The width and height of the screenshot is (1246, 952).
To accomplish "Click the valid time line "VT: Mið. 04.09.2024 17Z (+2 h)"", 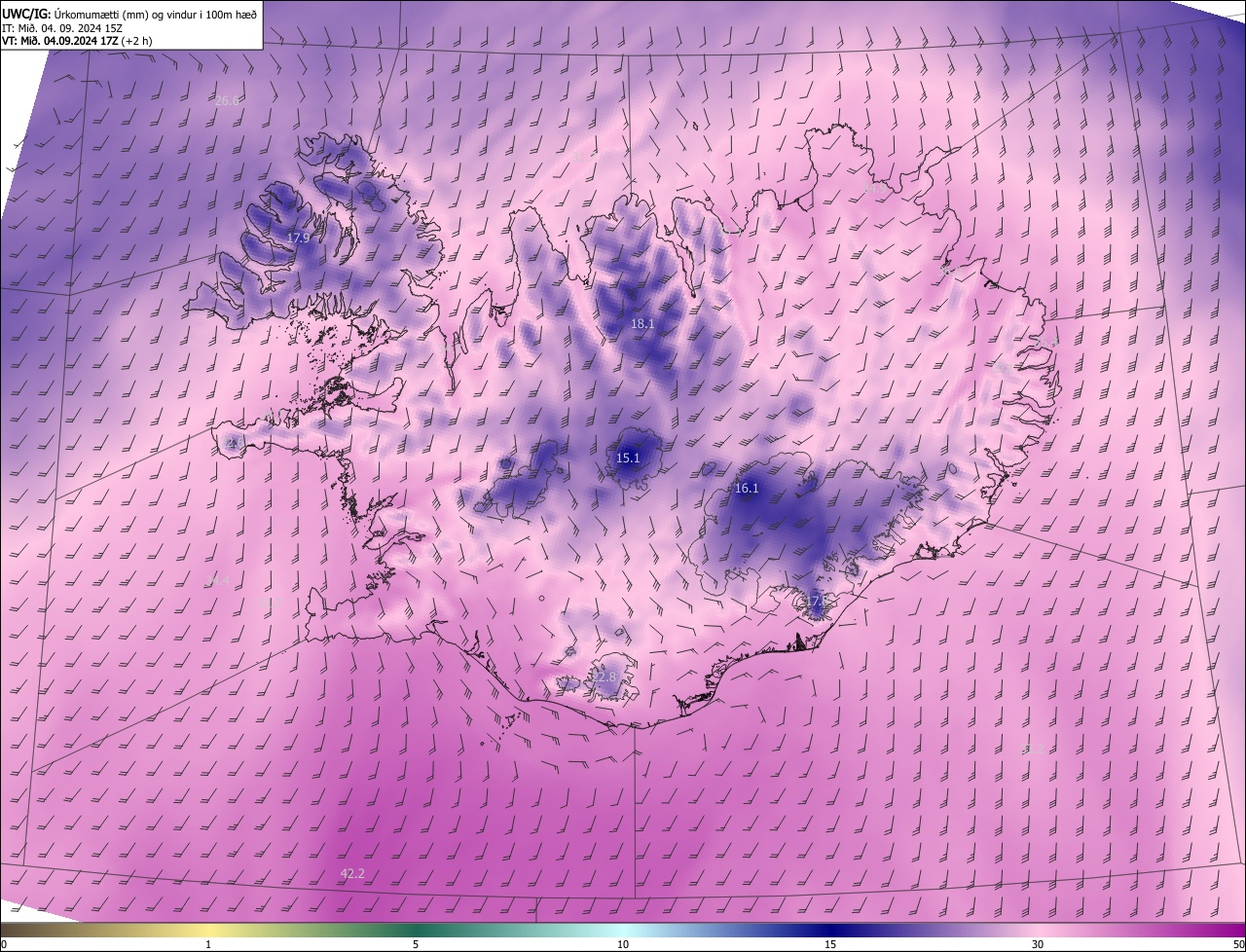I will coord(77,41).
